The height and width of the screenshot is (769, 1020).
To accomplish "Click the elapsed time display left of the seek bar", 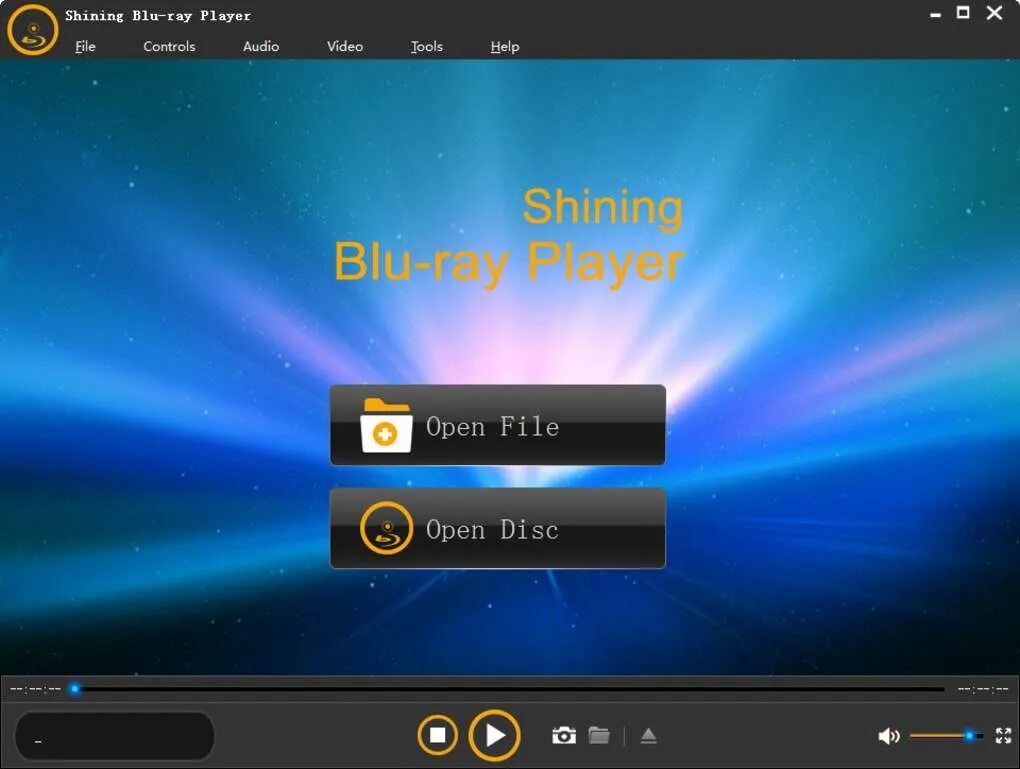I will 35,689.
